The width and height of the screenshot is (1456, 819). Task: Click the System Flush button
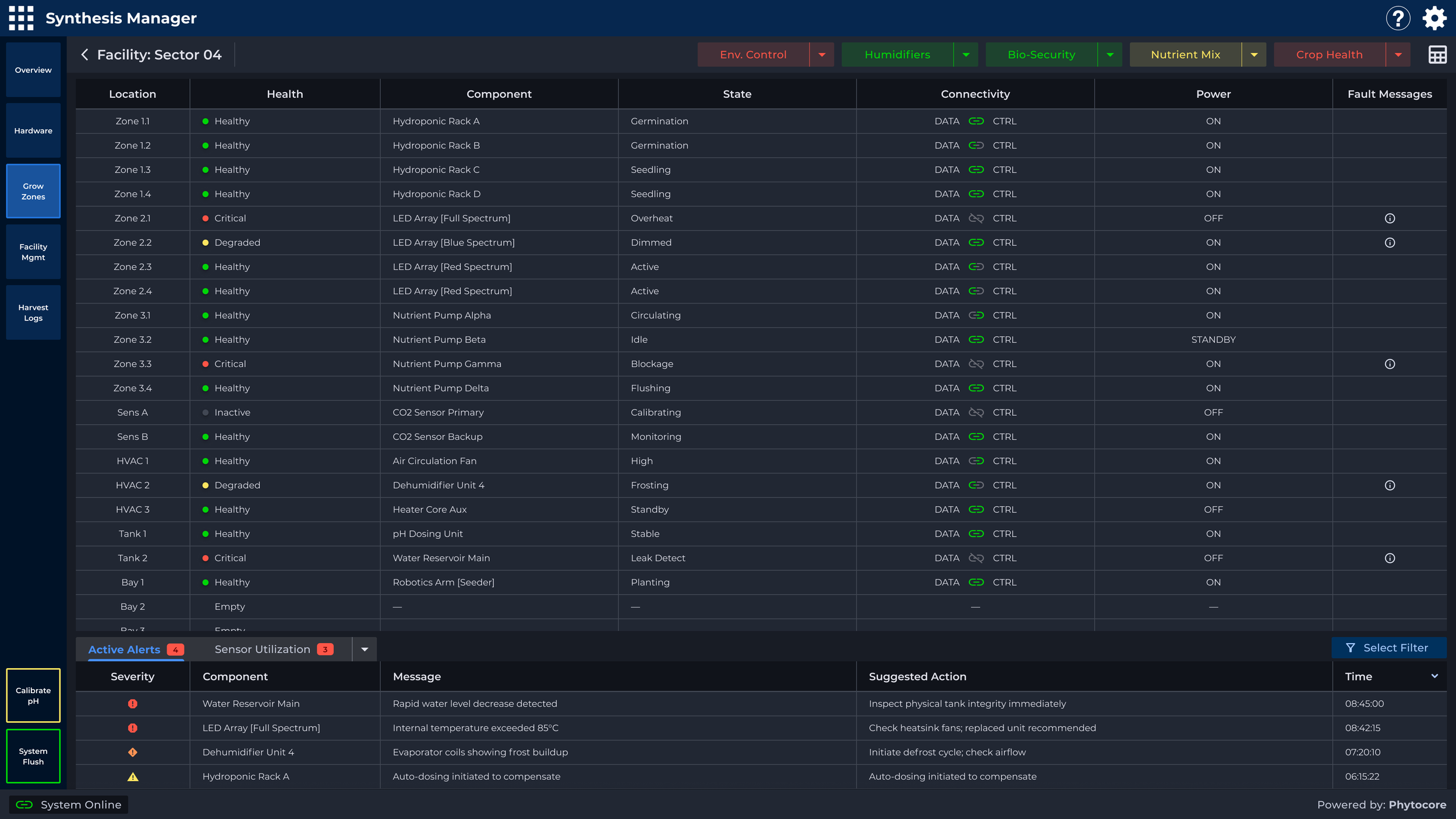(33, 756)
